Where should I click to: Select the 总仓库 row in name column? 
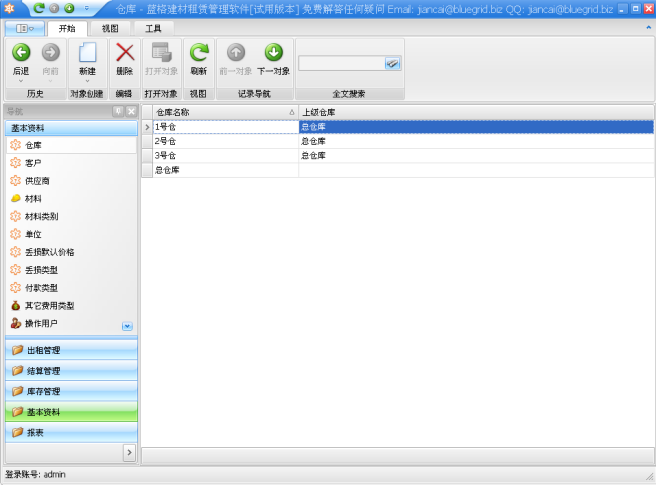click(x=226, y=170)
